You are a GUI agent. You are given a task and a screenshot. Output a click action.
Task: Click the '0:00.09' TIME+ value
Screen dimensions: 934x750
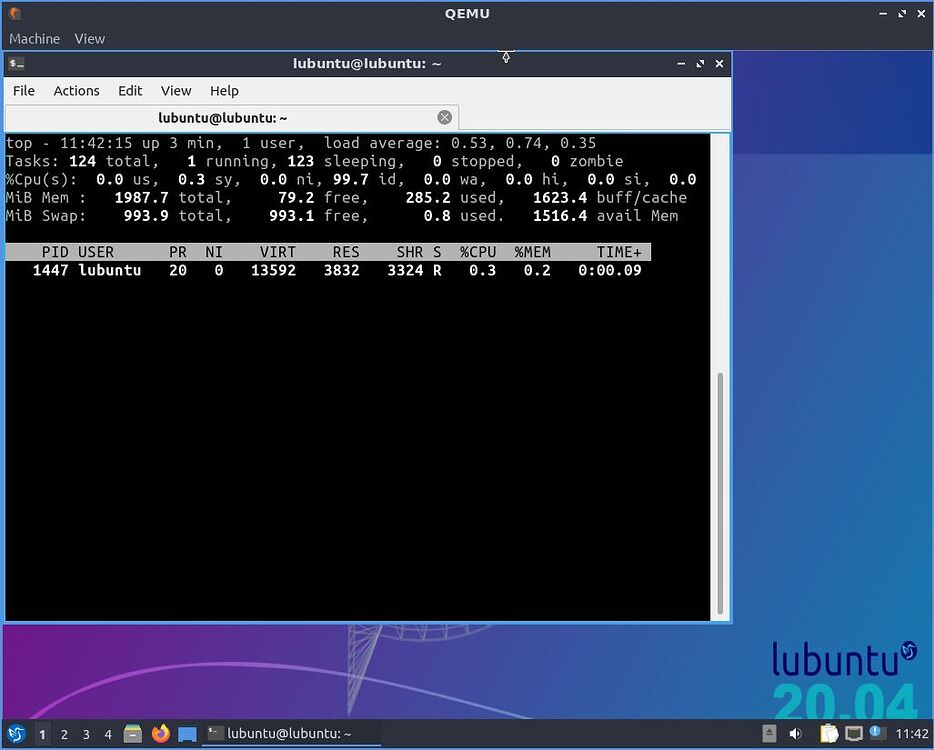point(610,270)
